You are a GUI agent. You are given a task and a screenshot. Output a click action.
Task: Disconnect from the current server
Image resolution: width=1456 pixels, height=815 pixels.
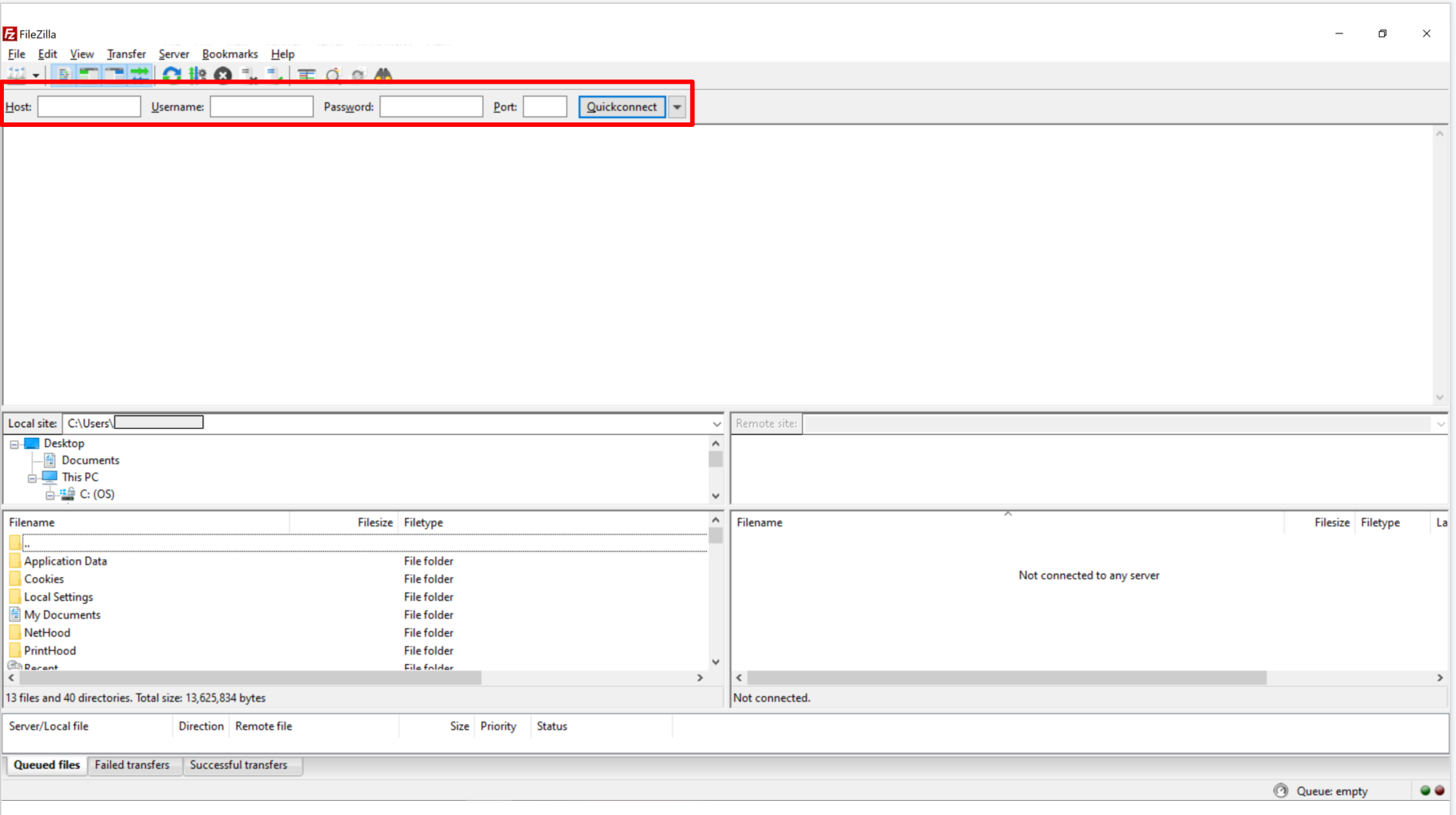click(249, 75)
